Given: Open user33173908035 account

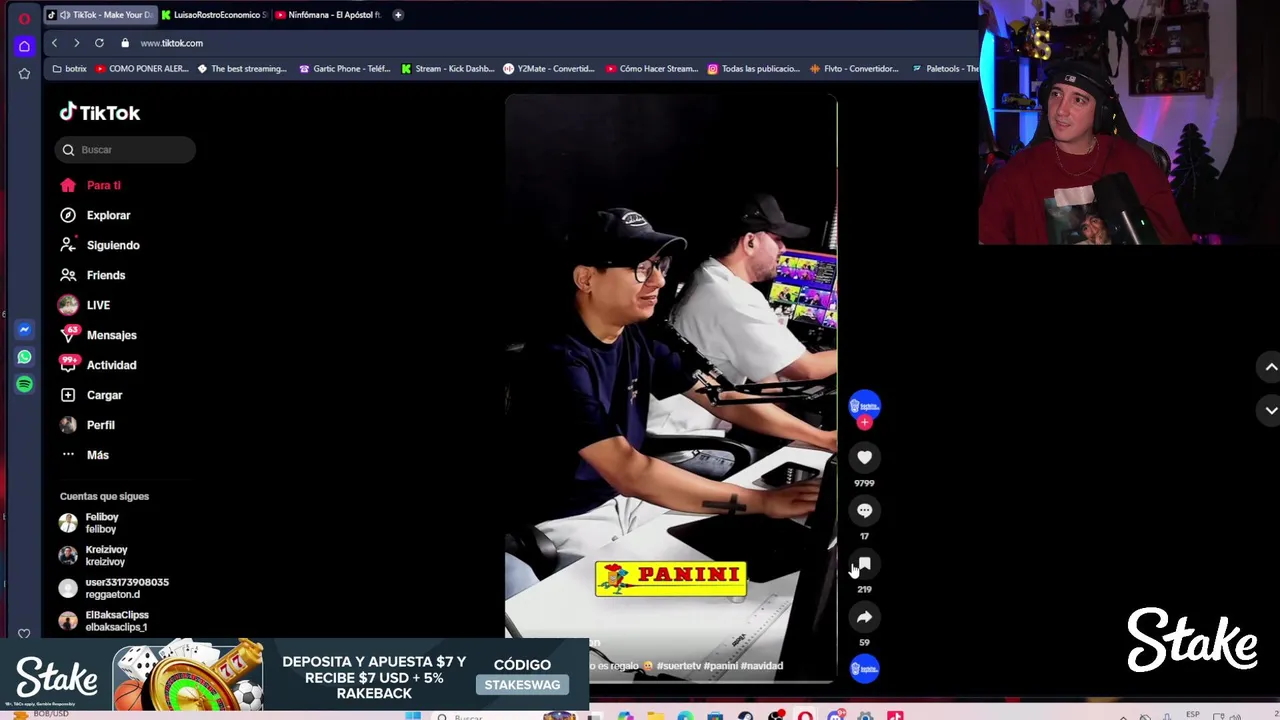Looking at the screenshot, I should 114,588.
